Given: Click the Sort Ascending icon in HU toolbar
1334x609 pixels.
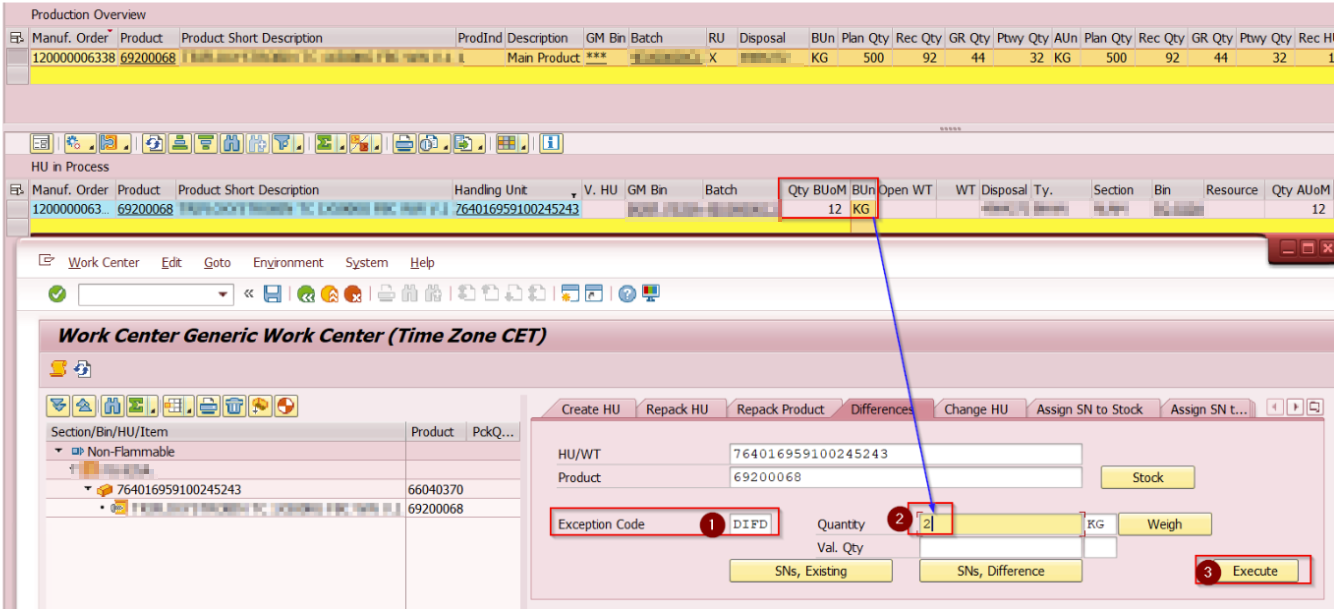Looking at the screenshot, I should click(x=180, y=143).
